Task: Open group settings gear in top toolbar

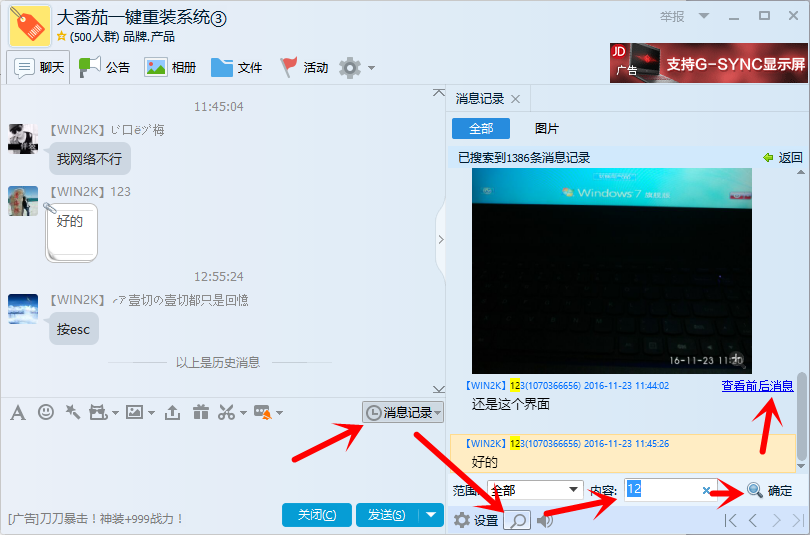Action: (350, 68)
